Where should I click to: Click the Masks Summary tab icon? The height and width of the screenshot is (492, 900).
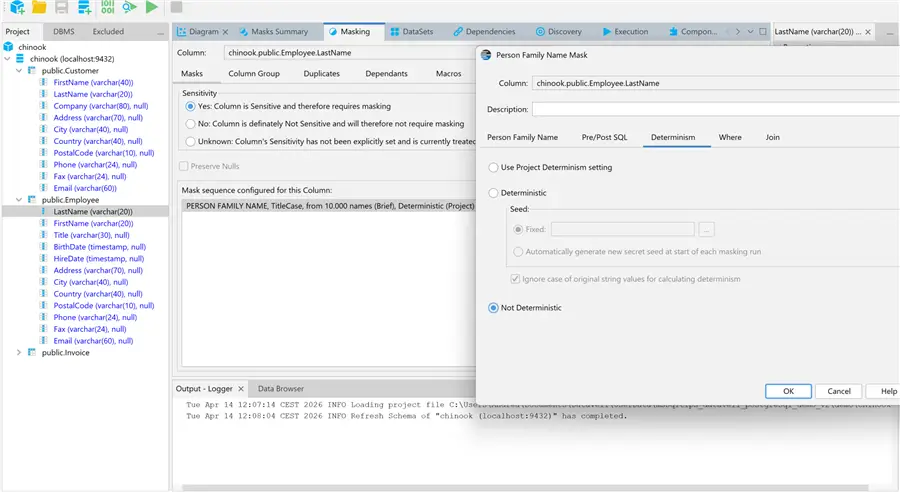tap(243, 32)
